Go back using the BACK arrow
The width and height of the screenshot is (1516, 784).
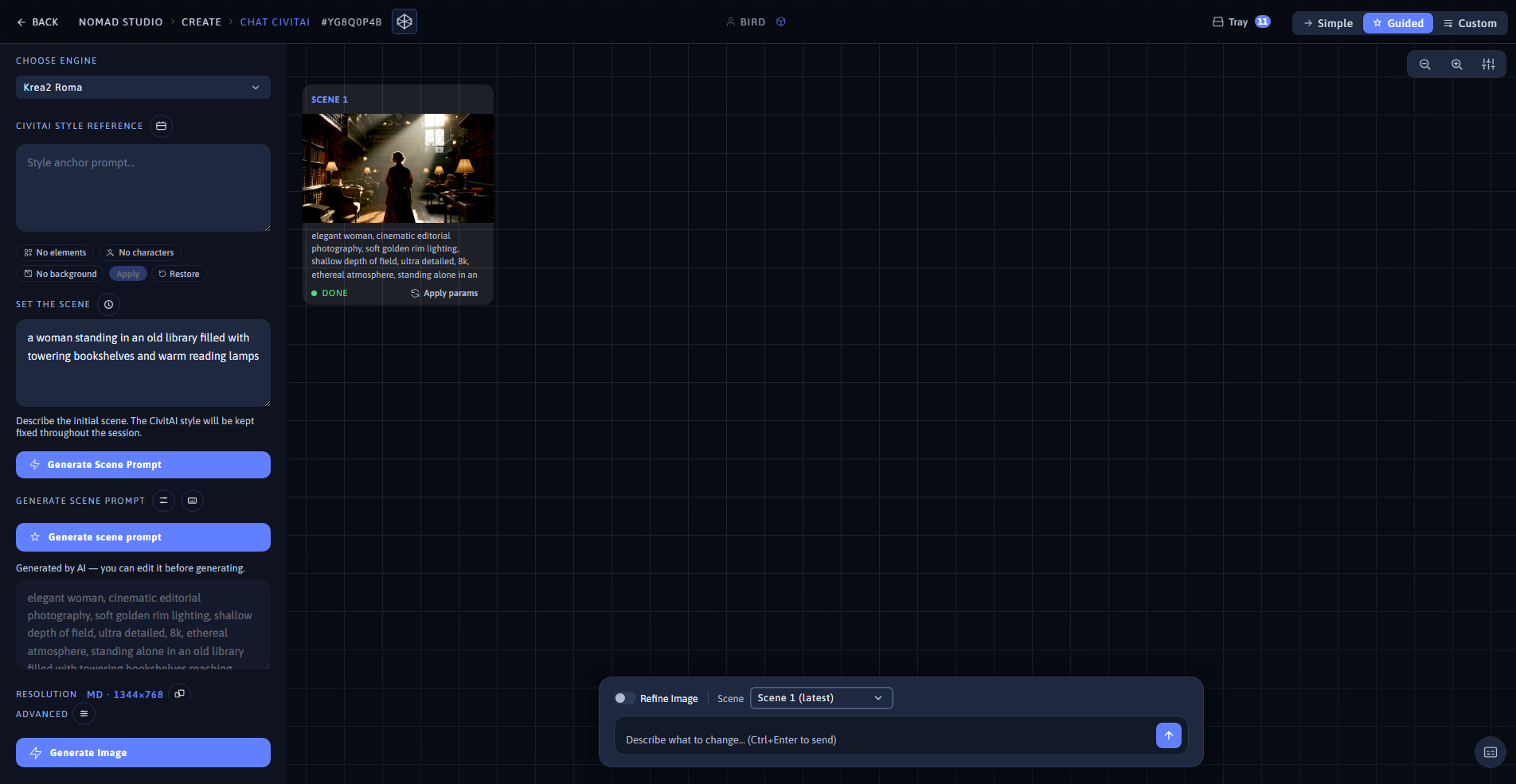(x=37, y=22)
